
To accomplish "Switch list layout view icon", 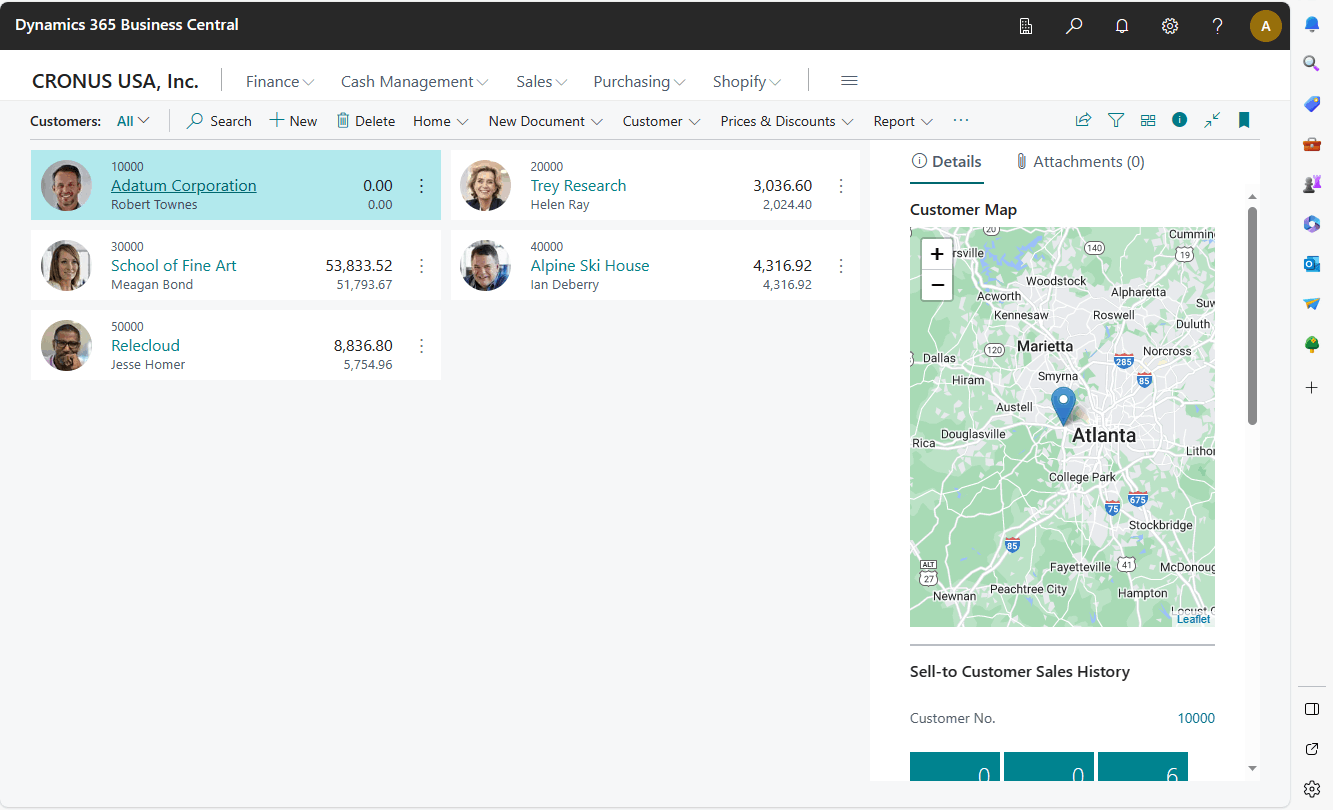I will (x=1148, y=120).
